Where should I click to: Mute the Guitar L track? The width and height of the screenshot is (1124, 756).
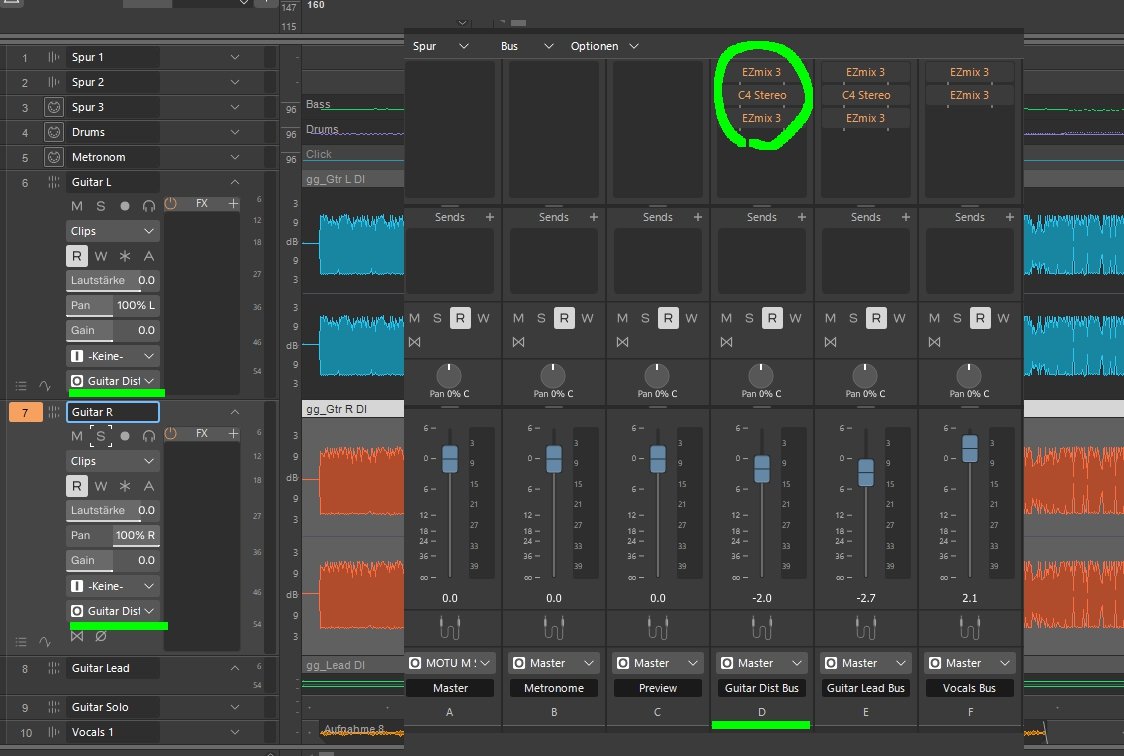coord(77,205)
